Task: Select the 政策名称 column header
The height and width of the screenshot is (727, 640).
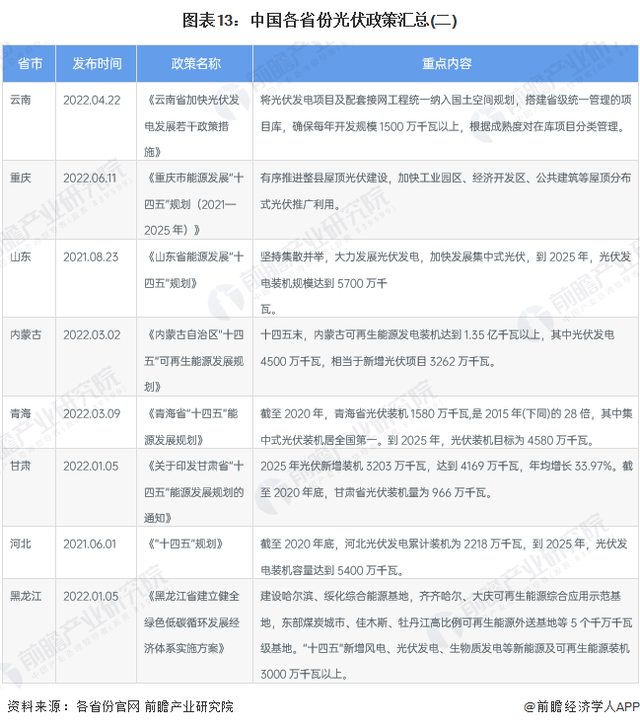Action: point(195,63)
